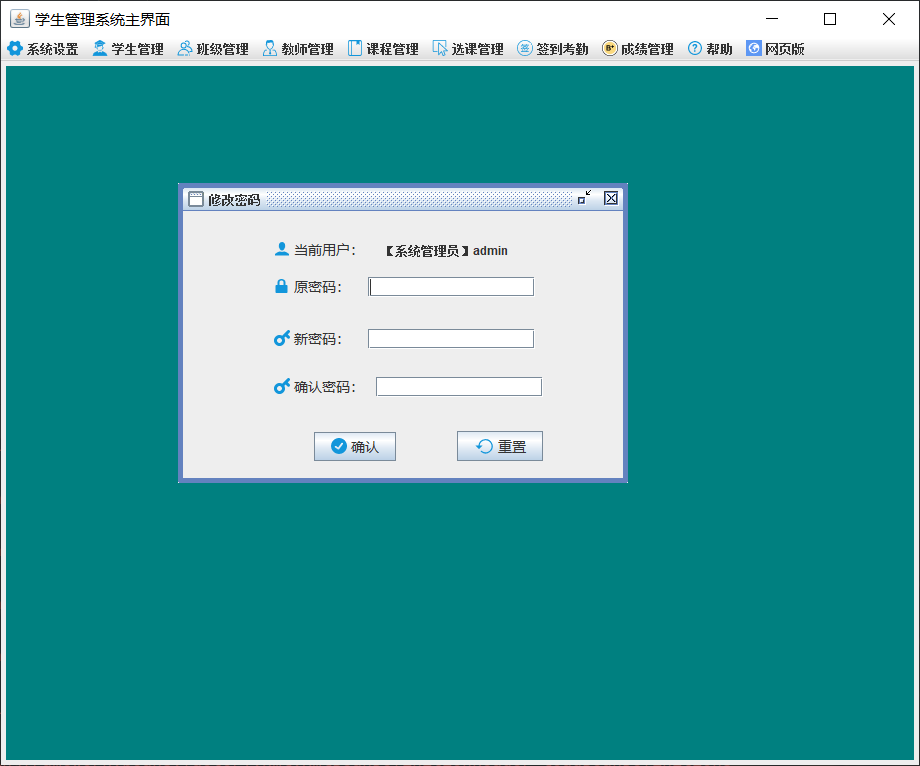Open 选课管理 with its cursor icon
920x766 pixels.
click(439, 47)
